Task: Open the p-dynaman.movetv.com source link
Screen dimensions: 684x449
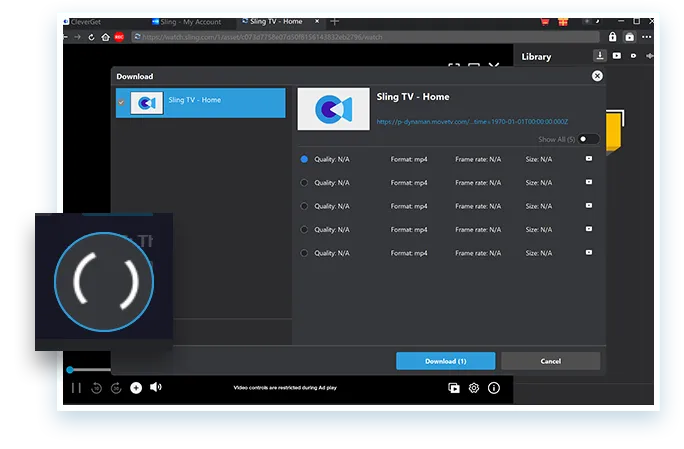Action: click(472, 122)
